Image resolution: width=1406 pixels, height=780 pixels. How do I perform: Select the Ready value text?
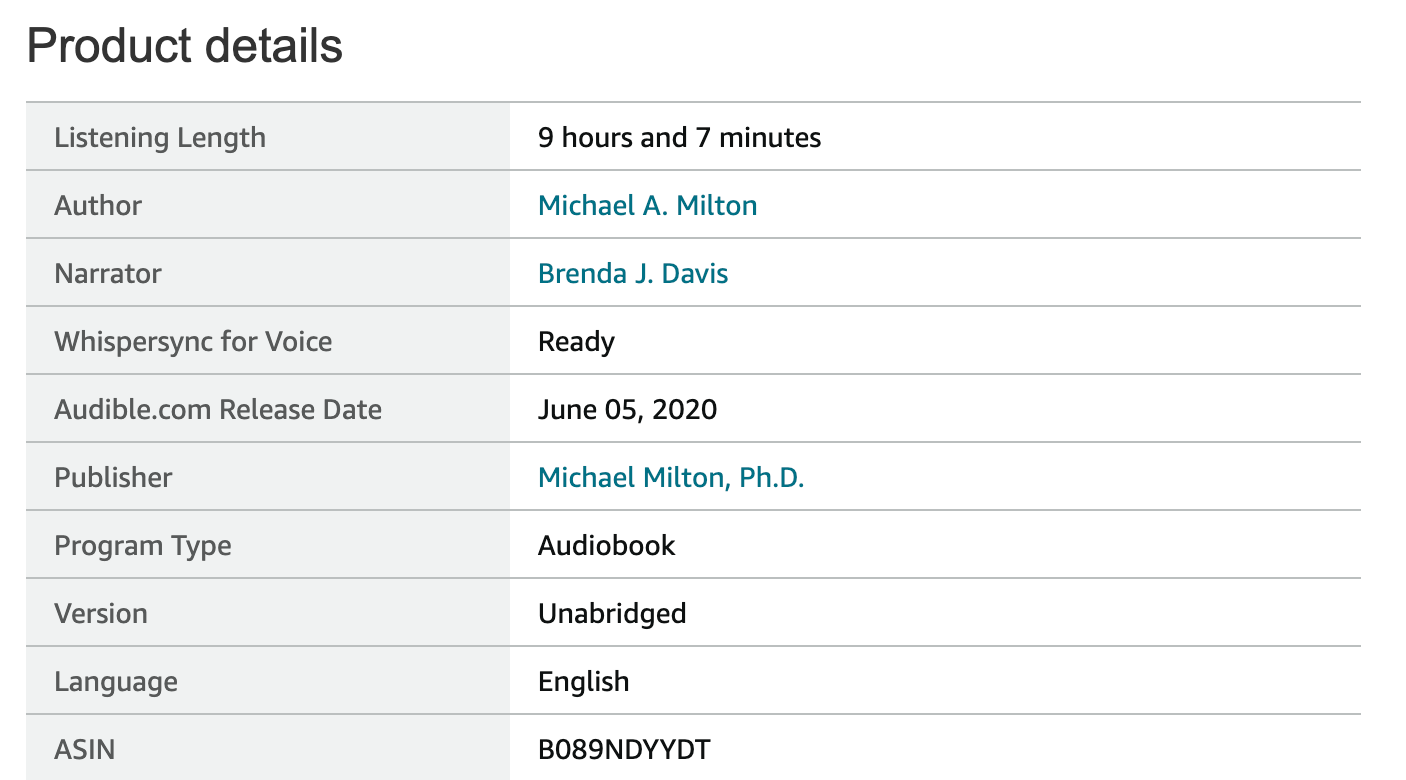(x=576, y=342)
